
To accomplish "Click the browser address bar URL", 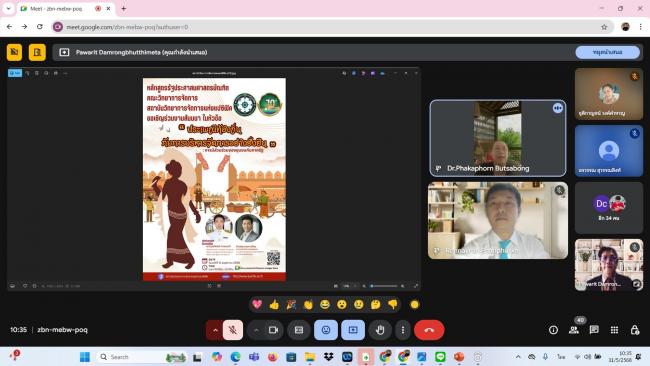I will tap(127, 27).
